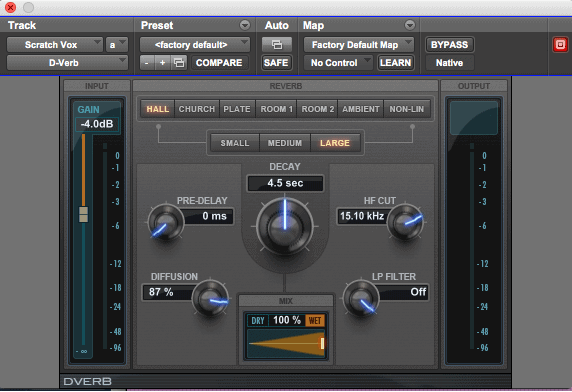The width and height of the screenshot is (572, 392).
Task: Choose the LARGE room size
Action: 335,143
